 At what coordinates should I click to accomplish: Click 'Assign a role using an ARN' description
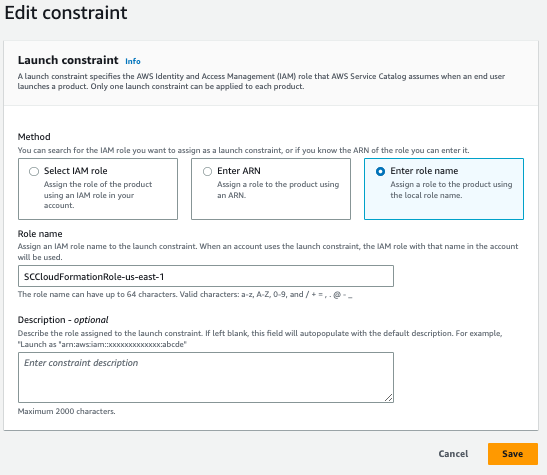click(278, 189)
